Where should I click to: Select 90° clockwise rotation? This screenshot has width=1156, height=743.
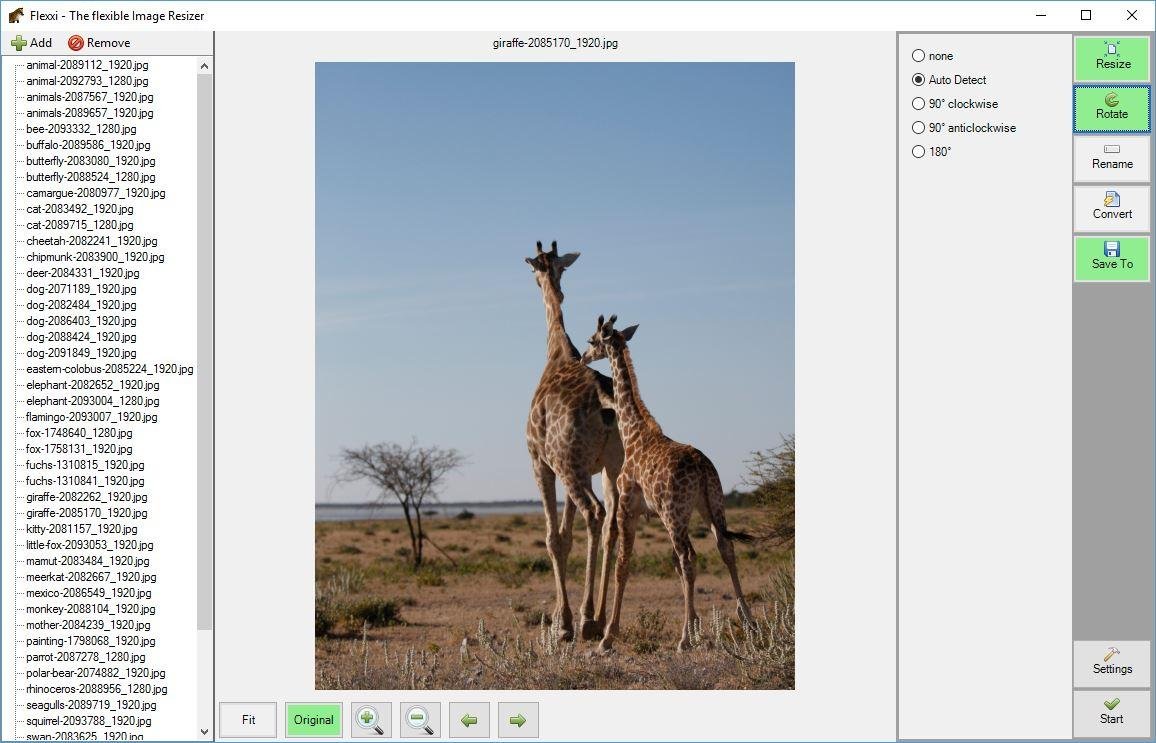tap(955, 104)
